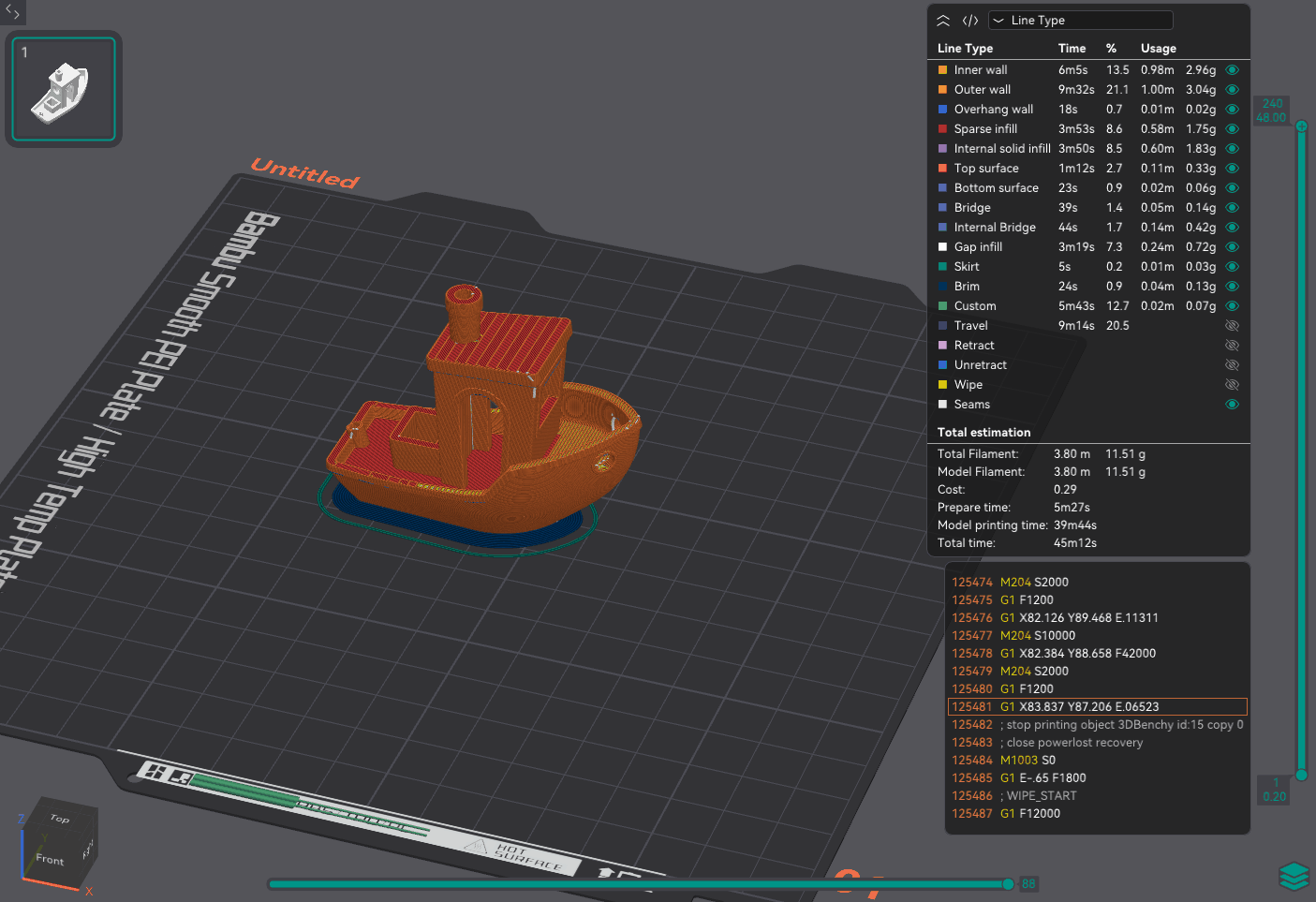Show Wipe moves with its crossed eye icon
1316x902 pixels.
pyautogui.click(x=1233, y=385)
